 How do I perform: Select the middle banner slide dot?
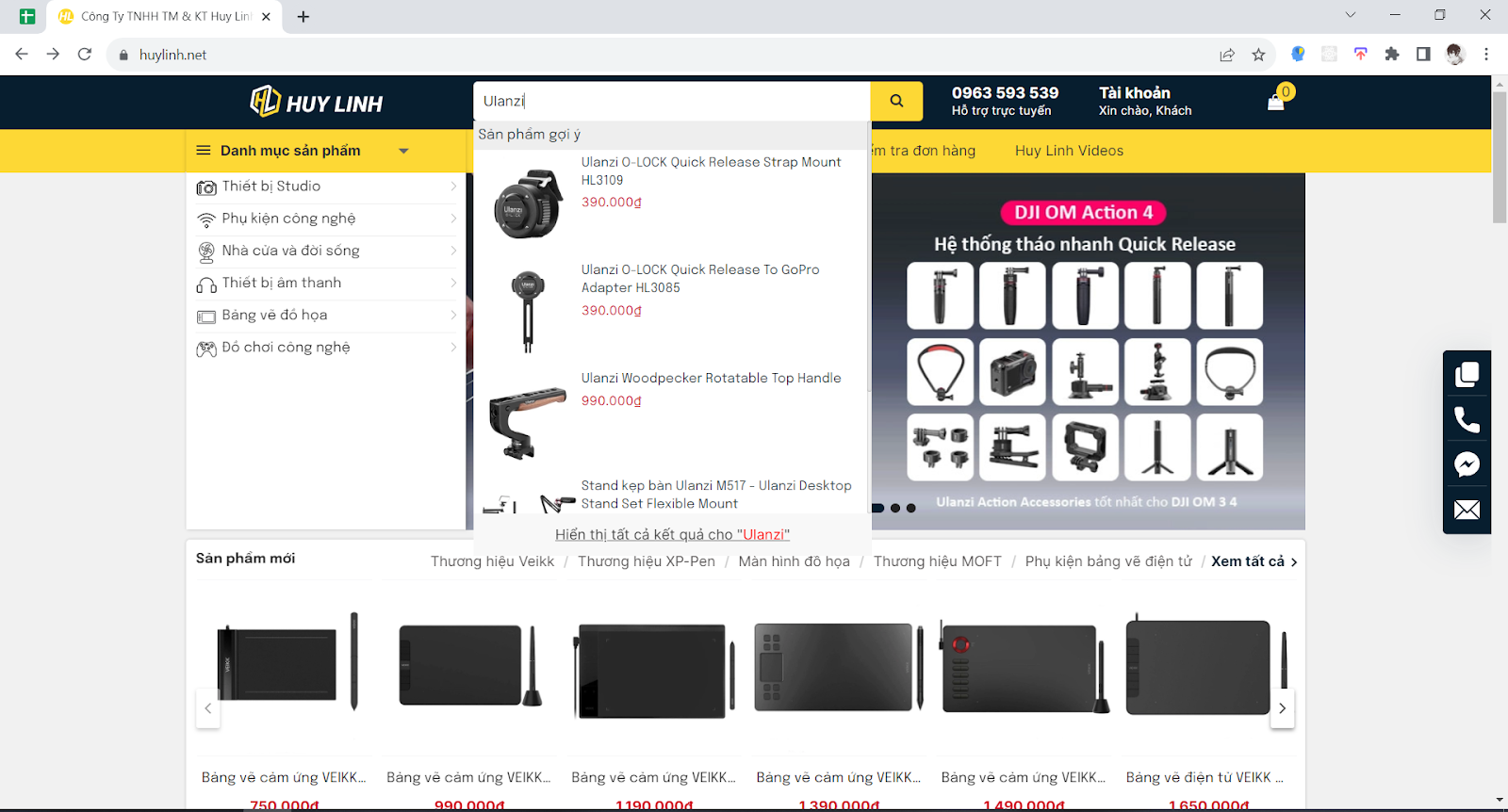(x=894, y=508)
